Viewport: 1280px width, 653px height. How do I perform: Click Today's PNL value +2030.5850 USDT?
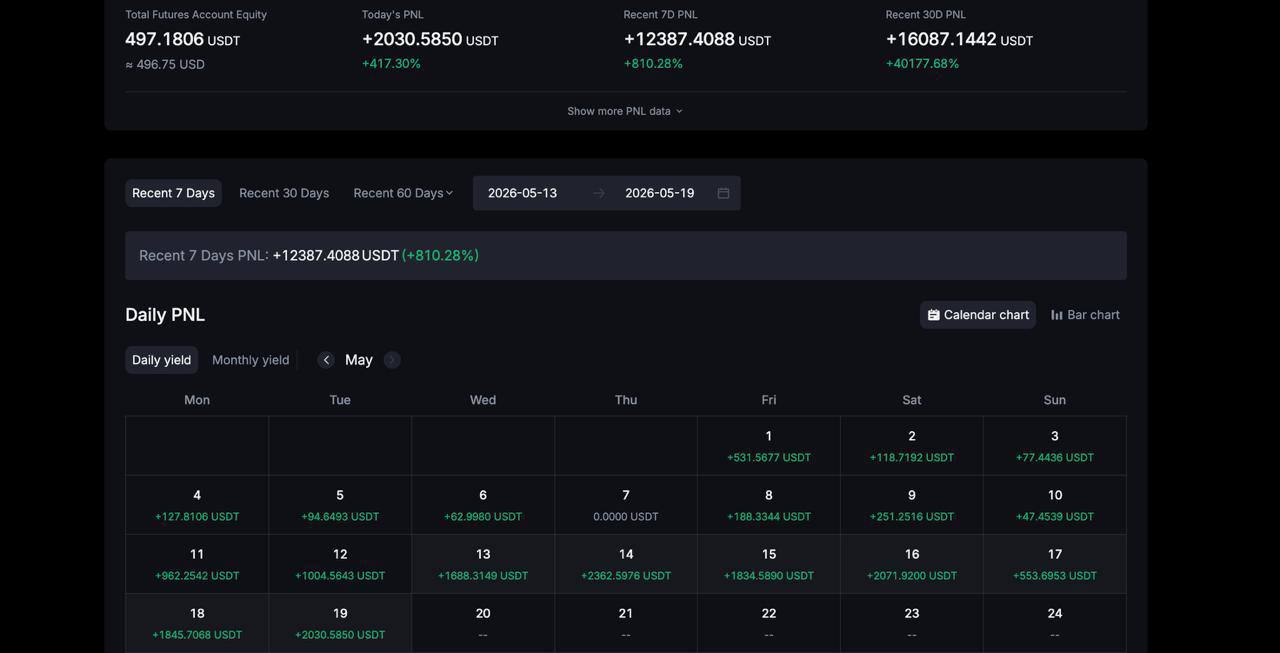[x=430, y=39]
